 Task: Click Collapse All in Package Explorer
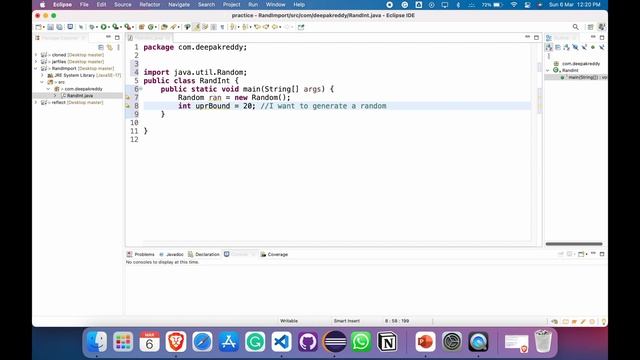click(101, 47)
